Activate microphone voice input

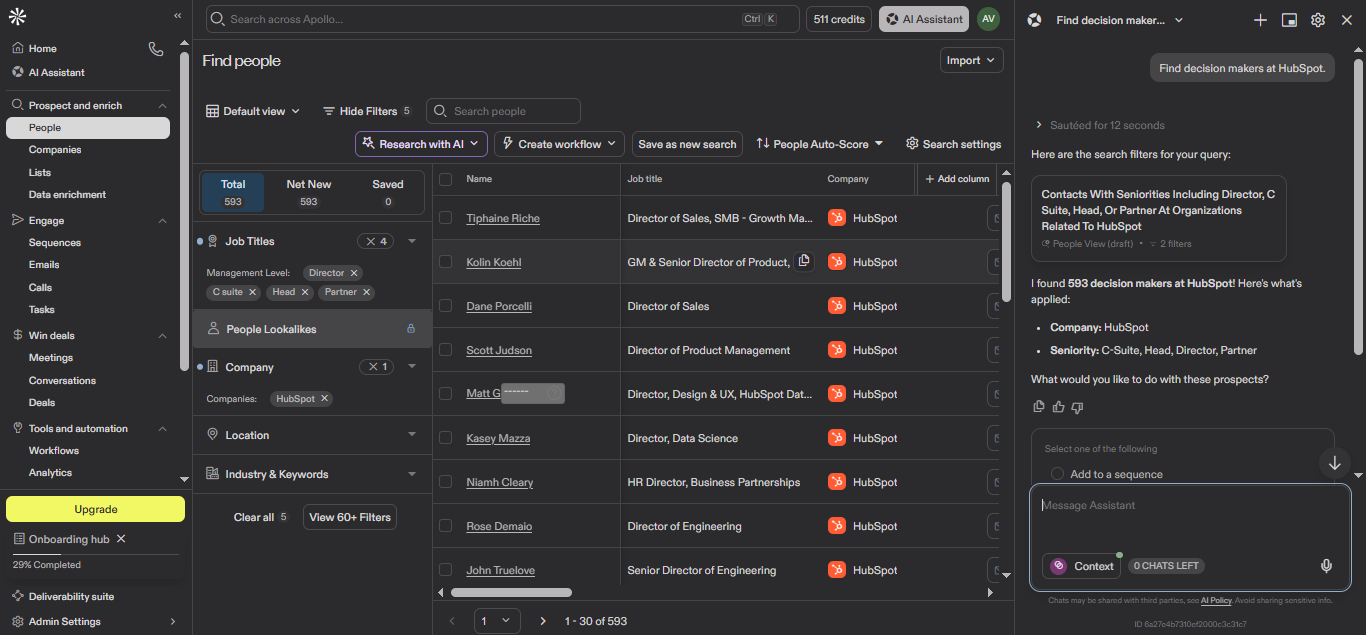1326,566
